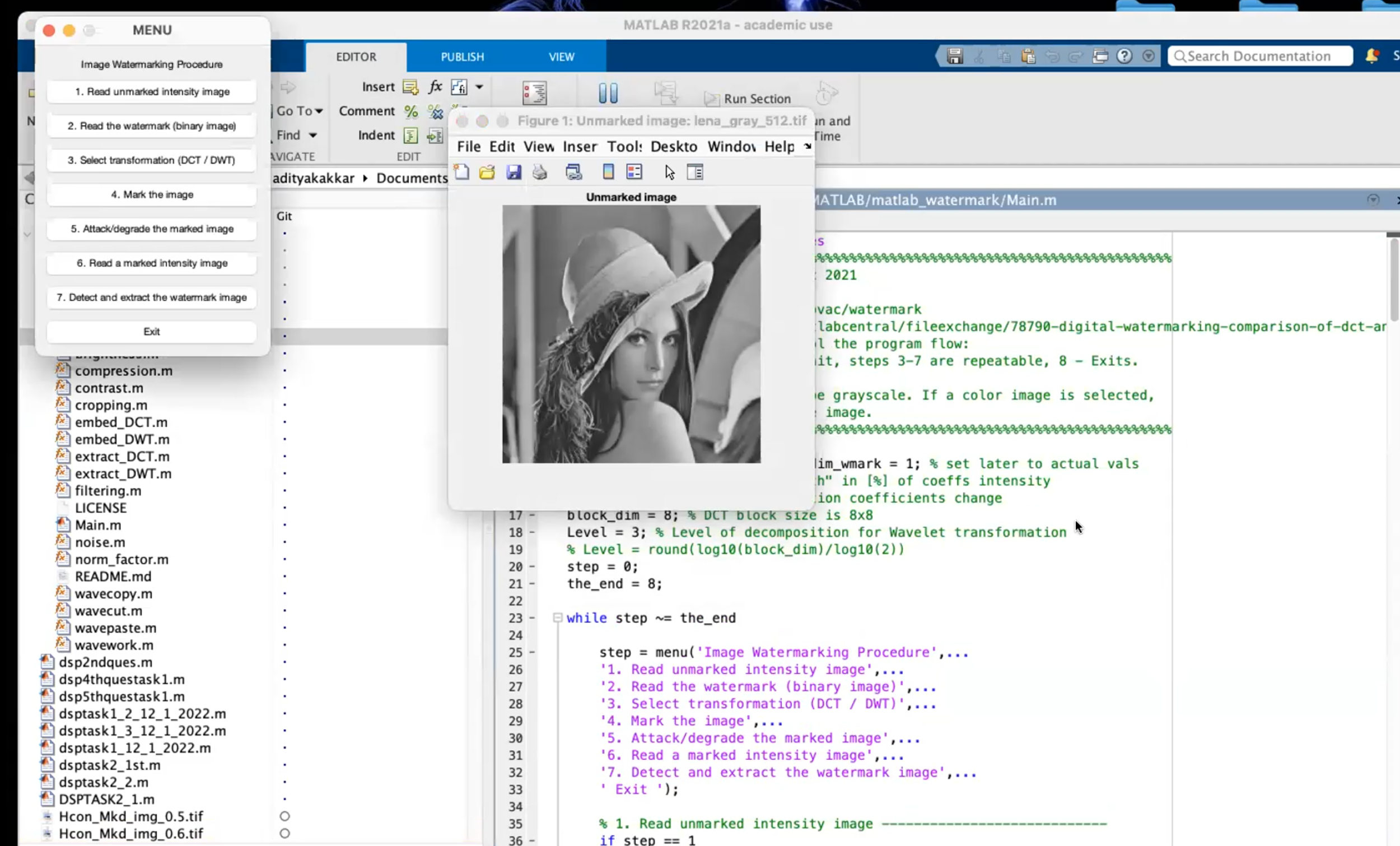
Task: Click the Exit button in MENU dialog
Action: pyautogui.click(x=151, y=332)
